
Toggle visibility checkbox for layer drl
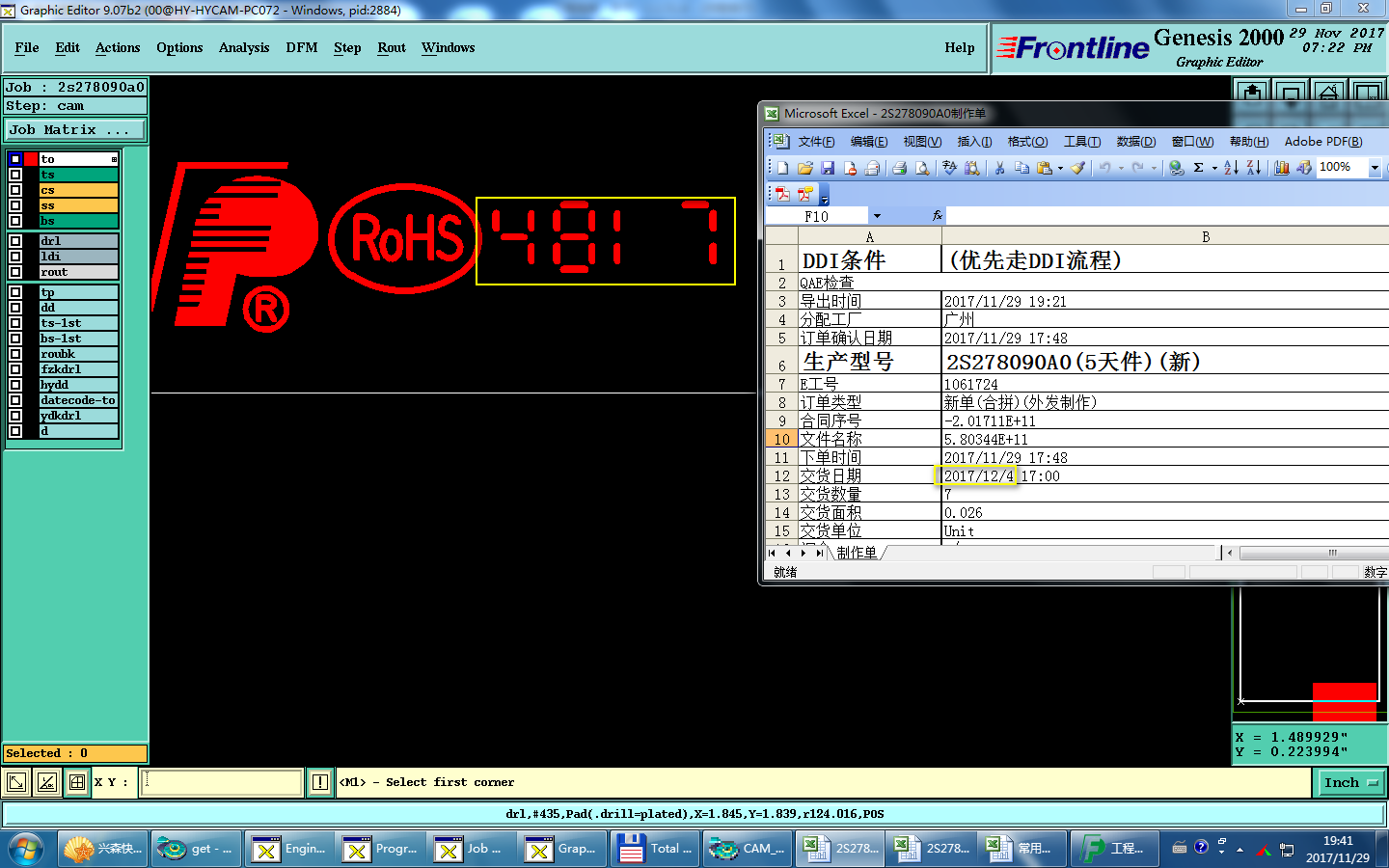click(x=15, y=241)
